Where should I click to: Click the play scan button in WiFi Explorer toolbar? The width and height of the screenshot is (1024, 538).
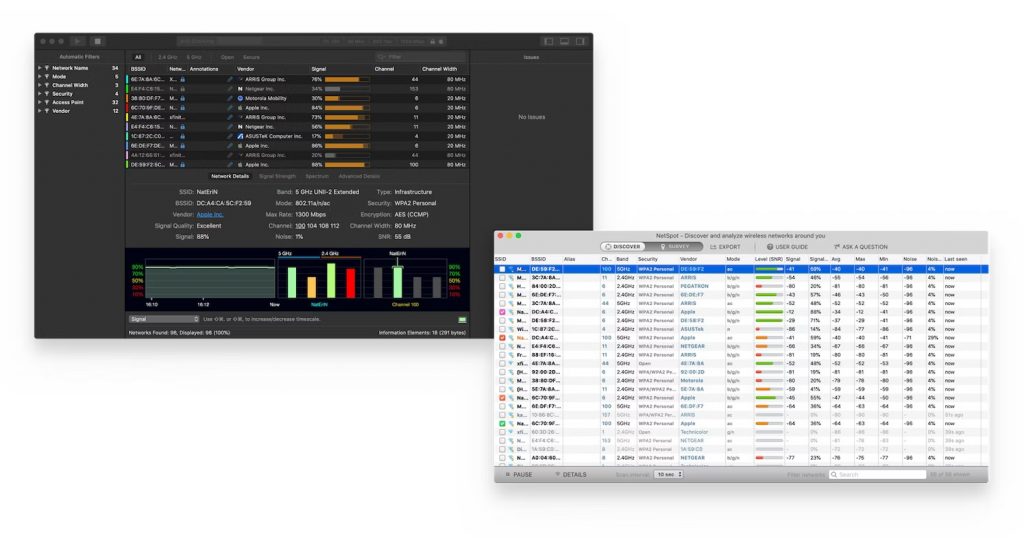tap(77, 41)
